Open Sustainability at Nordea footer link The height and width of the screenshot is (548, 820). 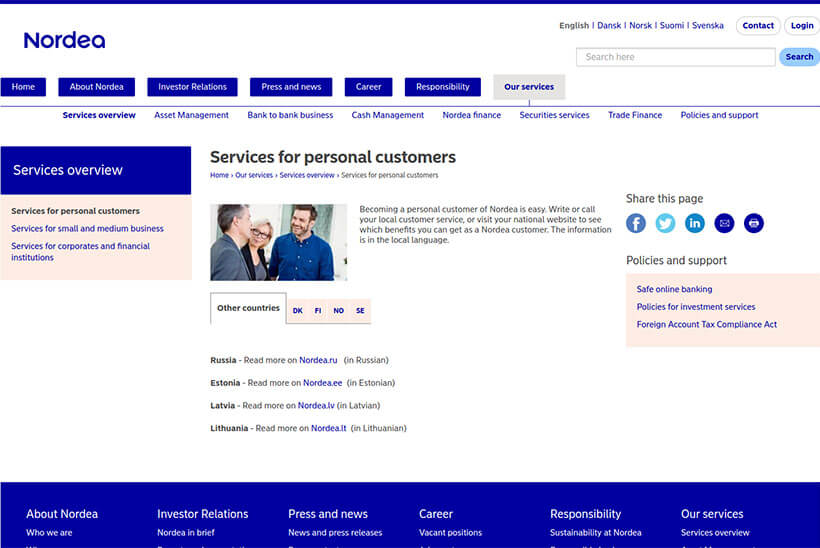click(596, 533)
